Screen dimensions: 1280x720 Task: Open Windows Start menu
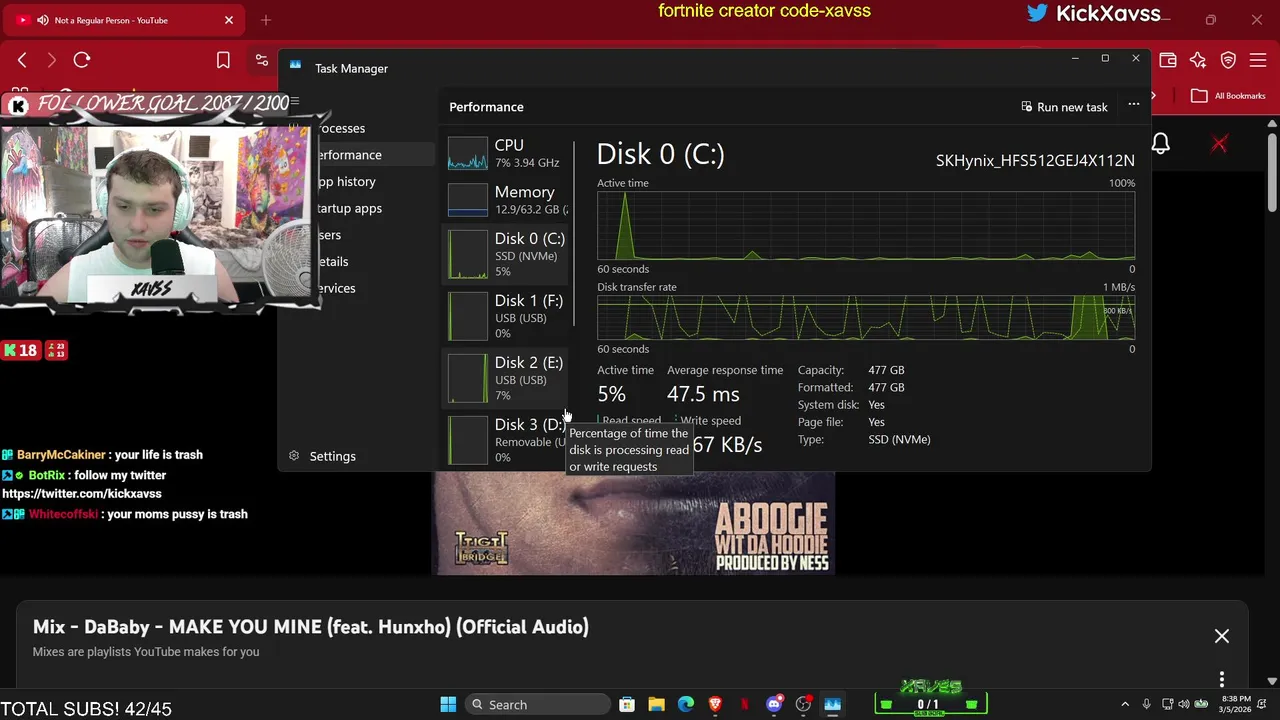tap(448, 704)
